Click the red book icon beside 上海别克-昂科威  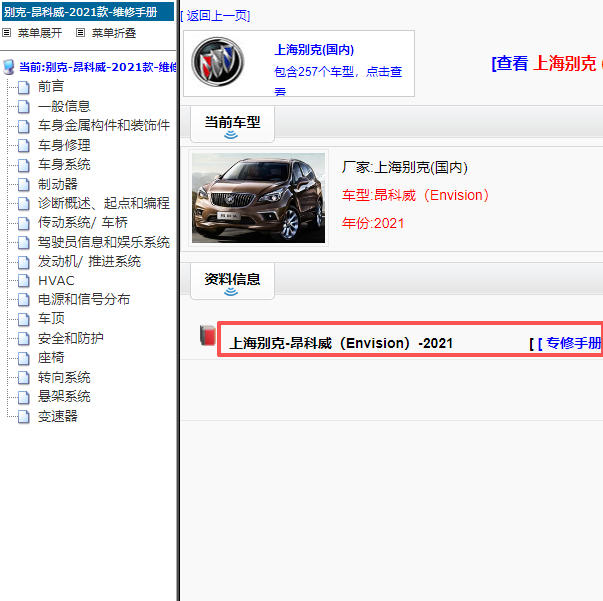[x=208, y=335]
